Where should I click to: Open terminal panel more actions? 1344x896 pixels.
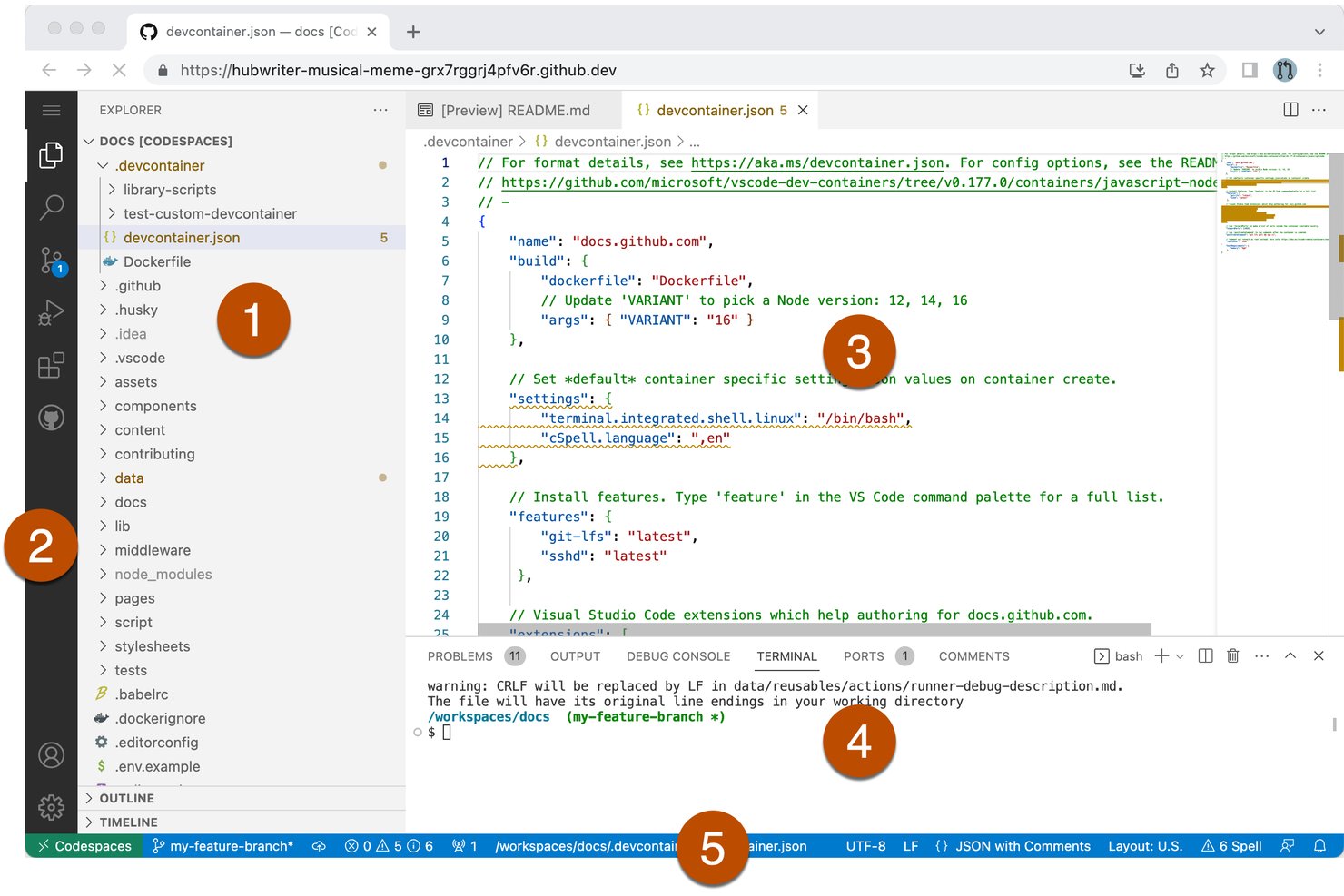point(1261,656)
